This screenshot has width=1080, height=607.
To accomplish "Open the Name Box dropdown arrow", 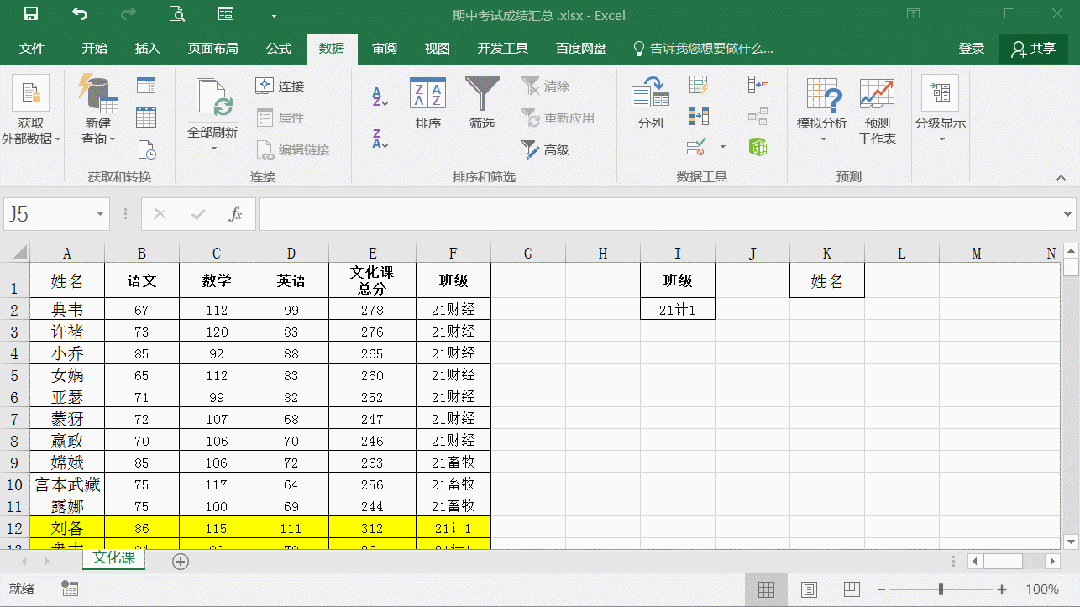I will point(100,214).
